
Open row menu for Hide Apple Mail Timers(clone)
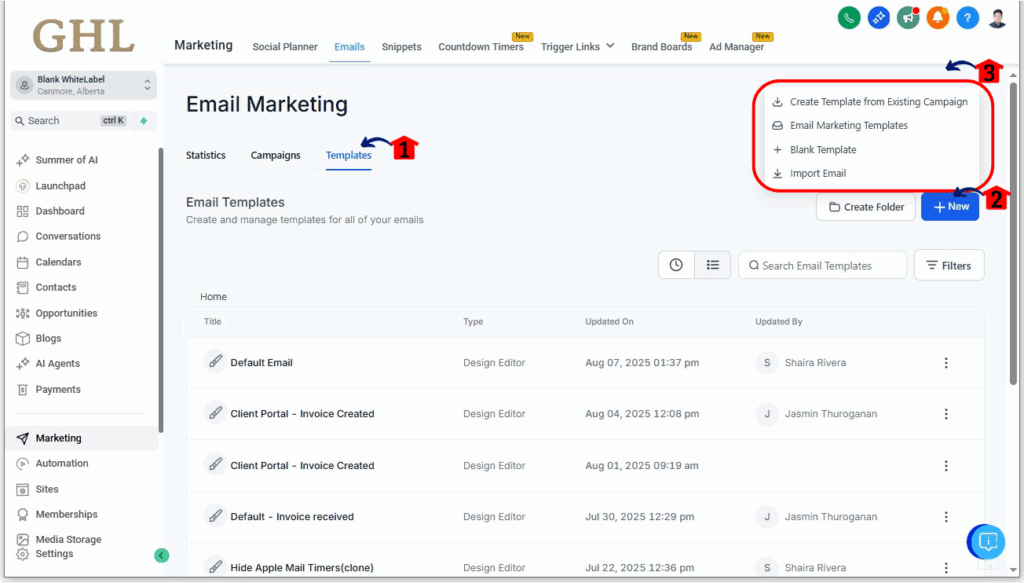[946, 567]
